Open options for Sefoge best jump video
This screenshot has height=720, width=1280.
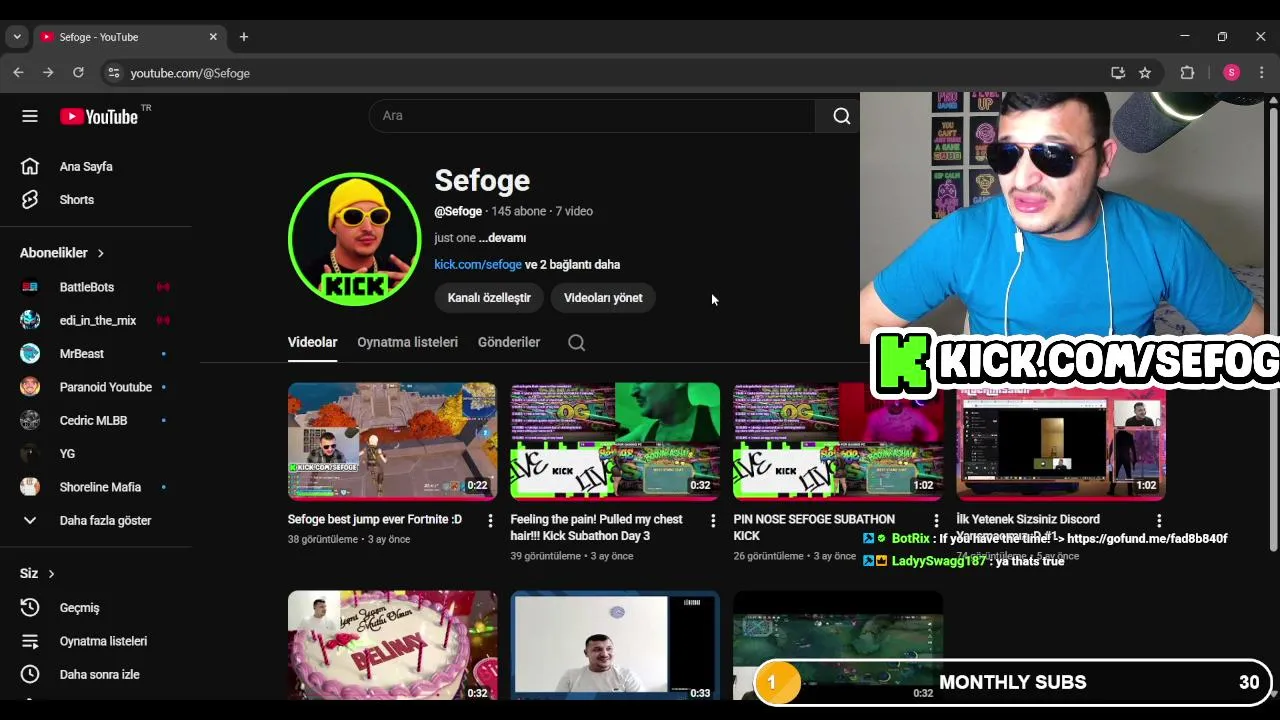[490, 521]
